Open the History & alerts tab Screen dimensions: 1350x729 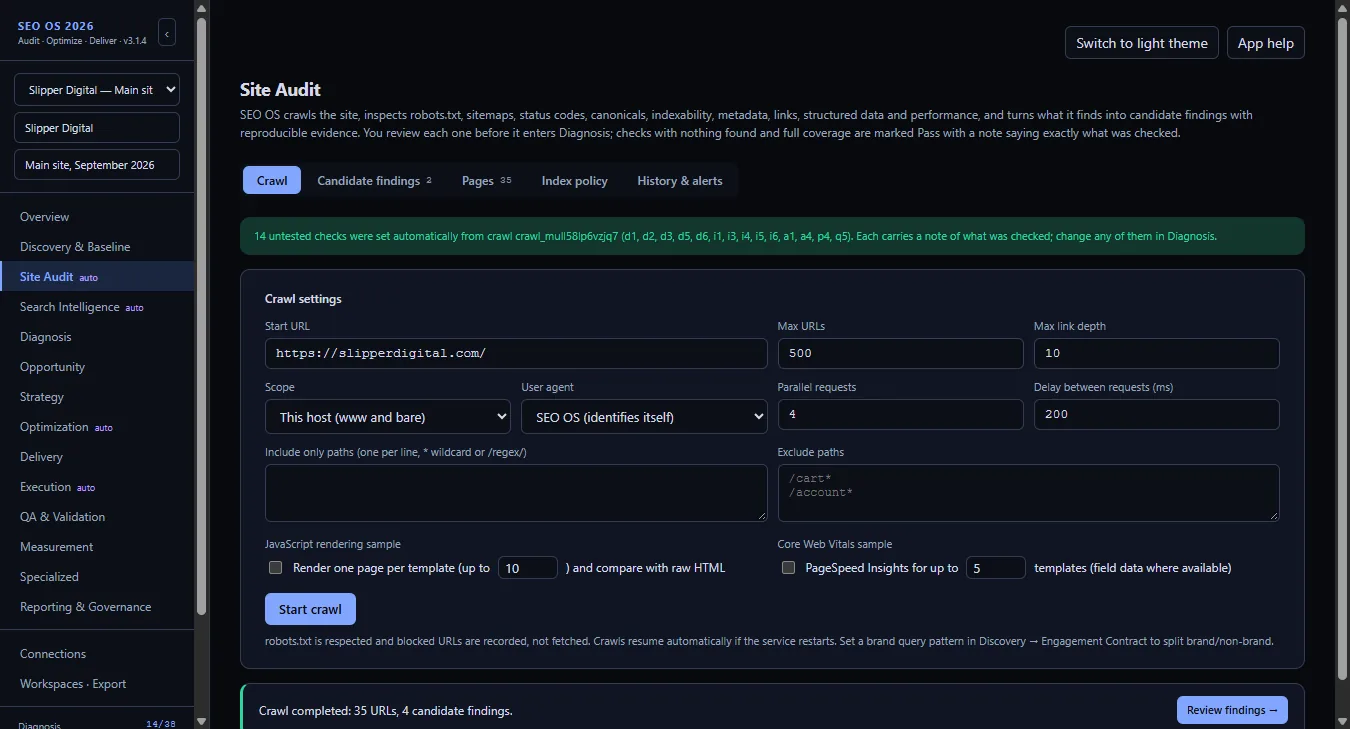[680, 181]
